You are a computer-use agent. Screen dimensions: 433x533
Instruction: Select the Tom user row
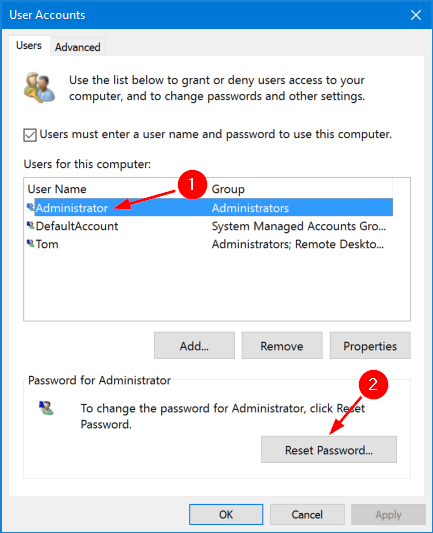tap(210, 244)
